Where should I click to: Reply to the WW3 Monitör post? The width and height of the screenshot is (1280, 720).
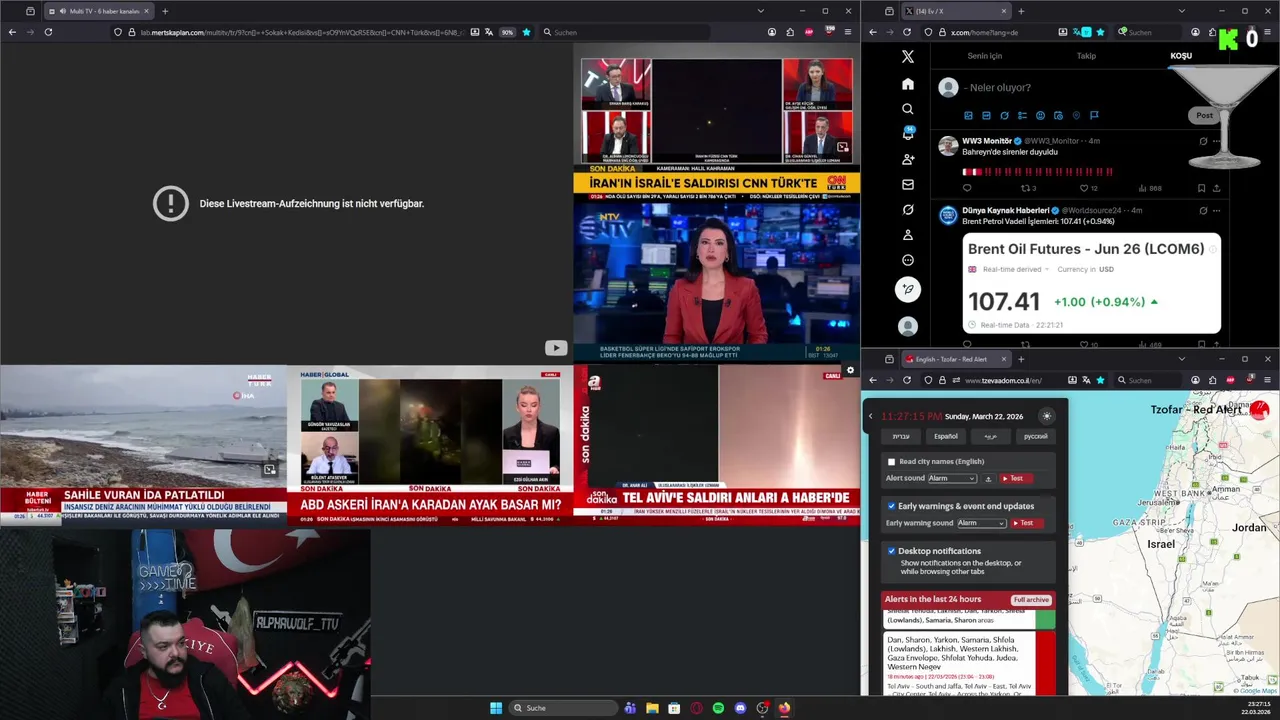967,188
